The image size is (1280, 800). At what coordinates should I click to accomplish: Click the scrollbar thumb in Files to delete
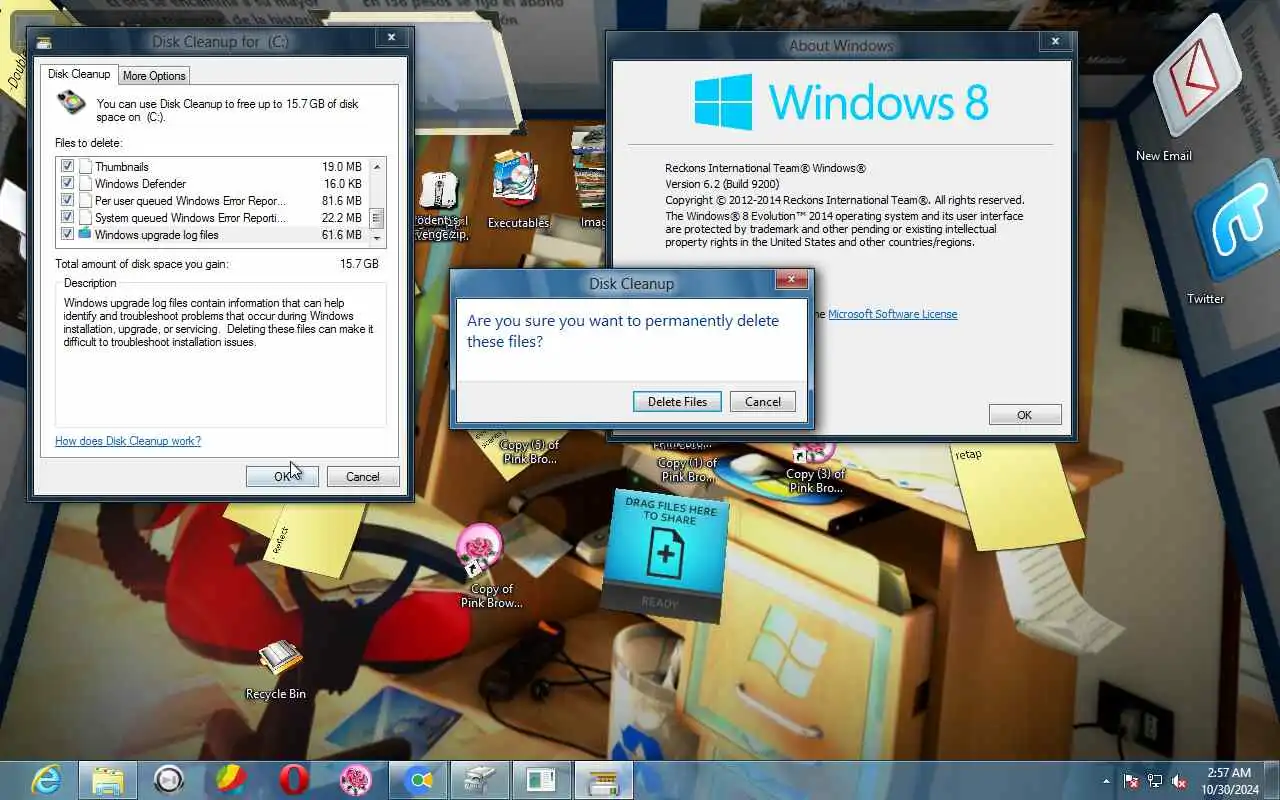377,217
